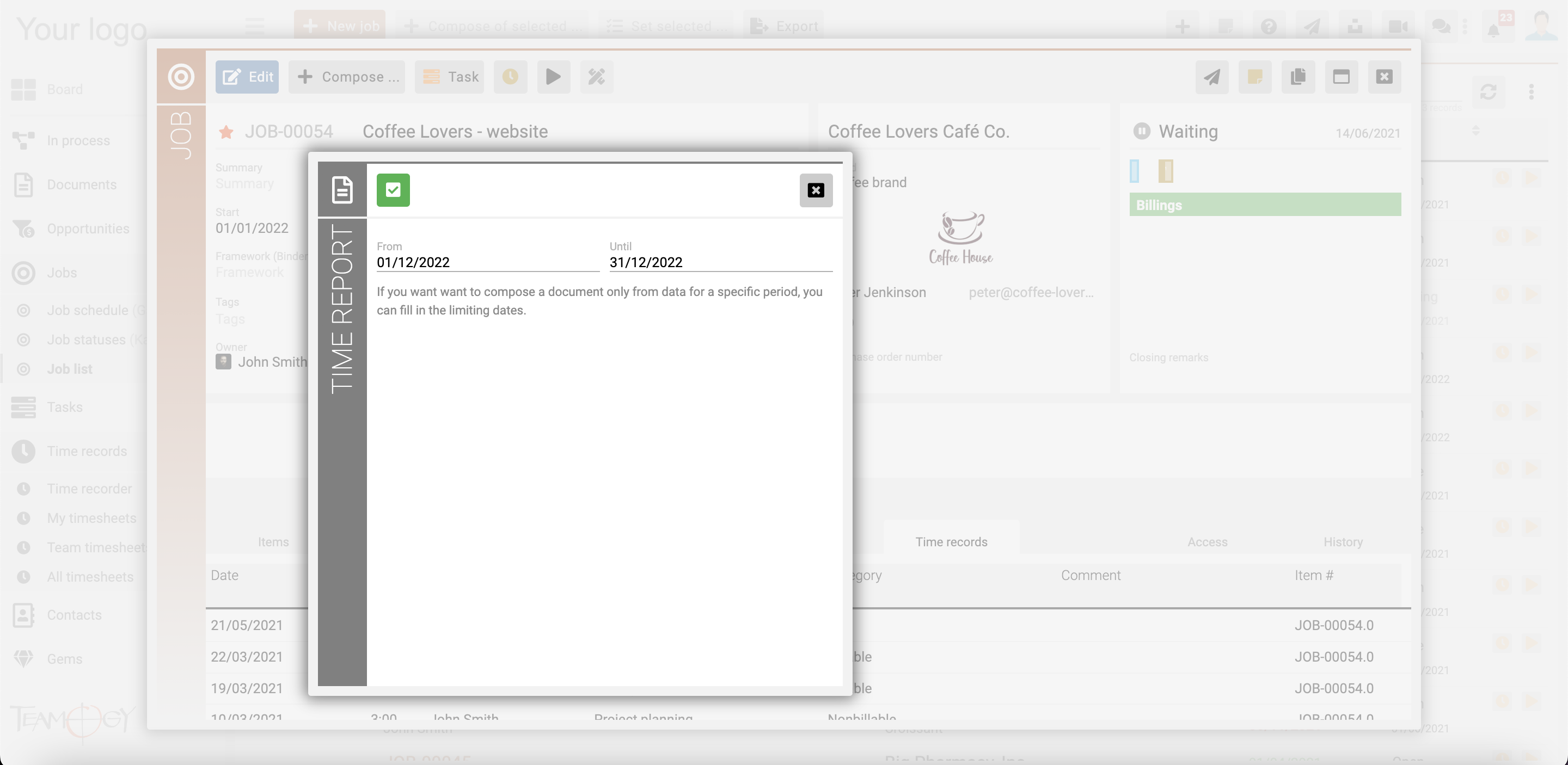The height and width of the screenshot is (765, 1568).
Task: Click the Task button in job toolbar
Action: (450, 77)
